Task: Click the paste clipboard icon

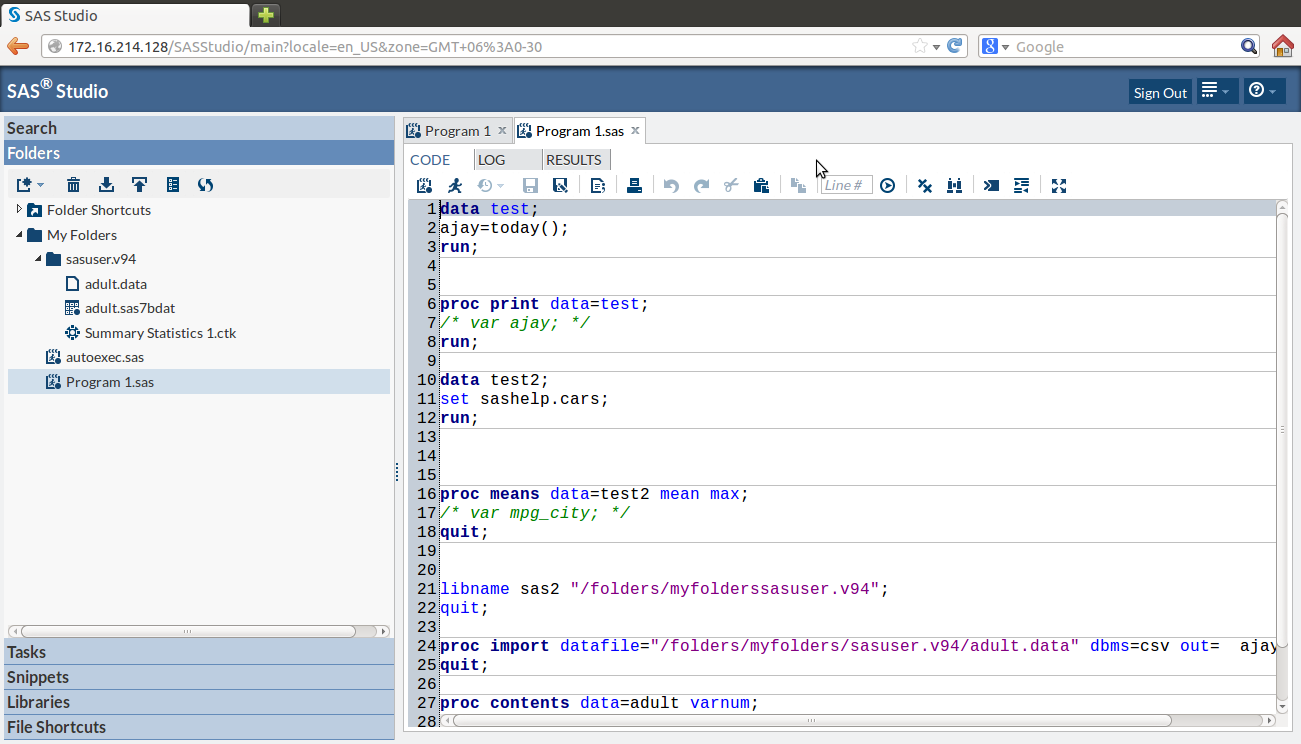Action: click(761, 185)
